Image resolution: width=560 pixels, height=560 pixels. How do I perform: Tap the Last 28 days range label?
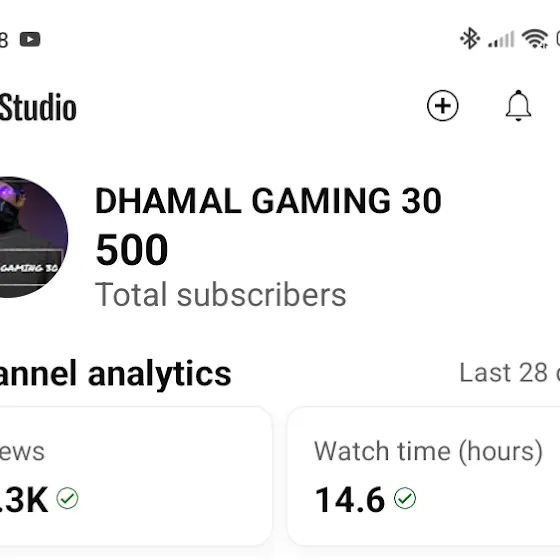coord(510,373)
